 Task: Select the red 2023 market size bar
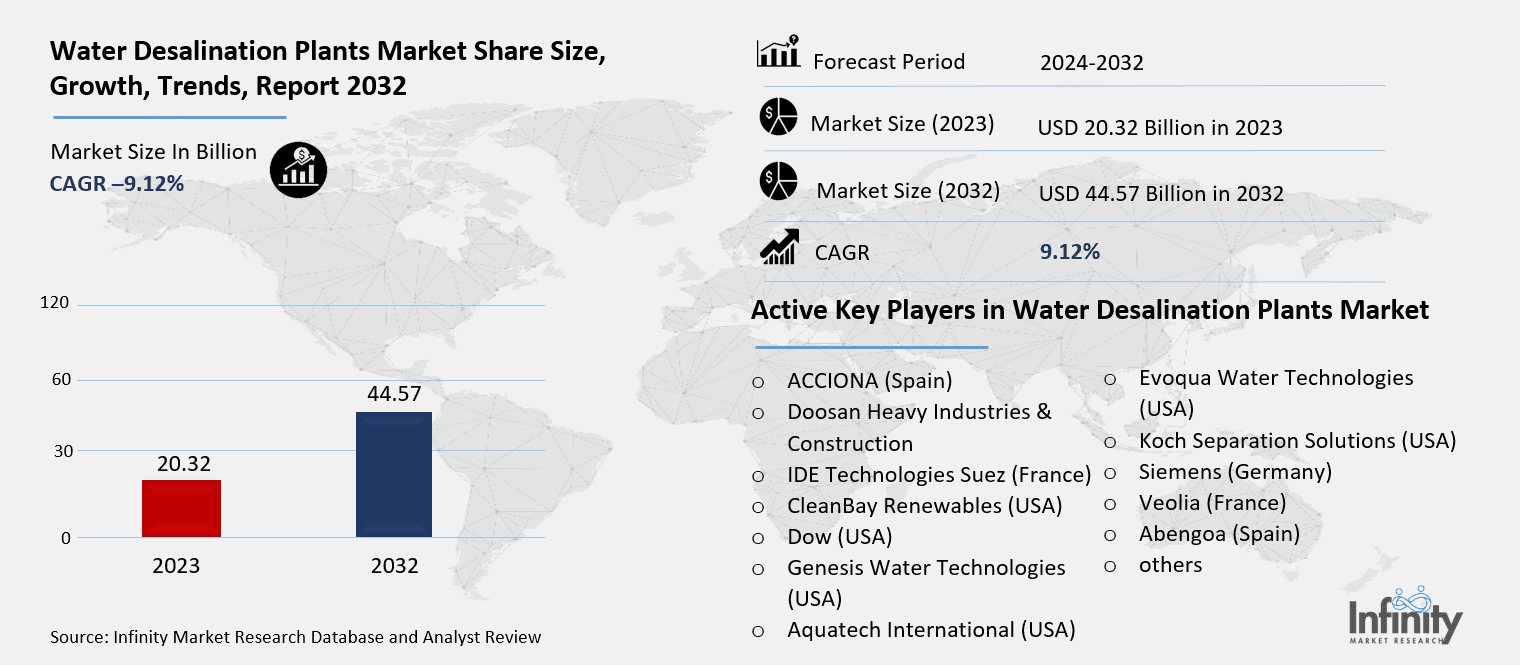click(x=181, y=508)
